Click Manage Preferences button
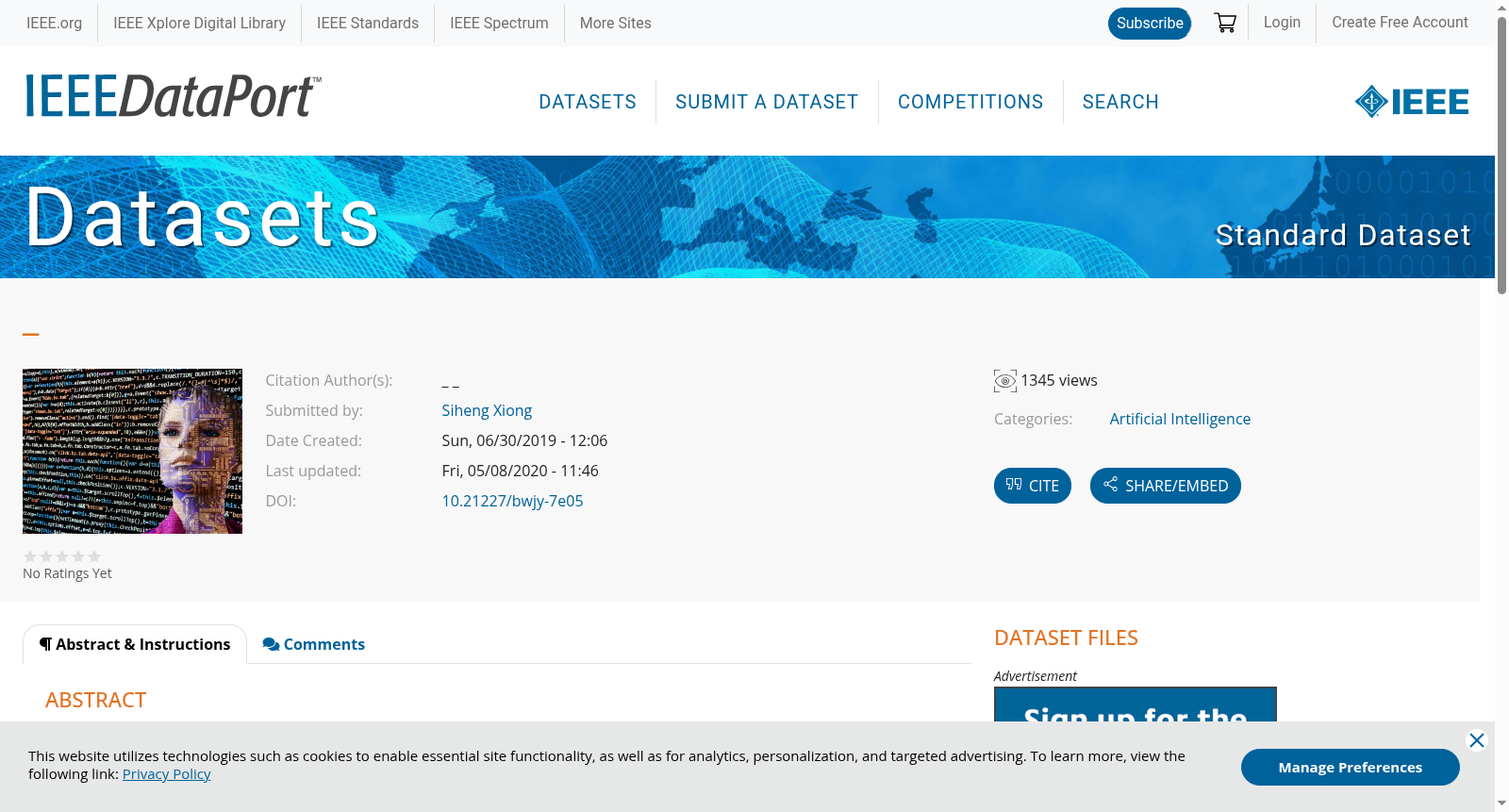Image resolution: width=1509 pixels, height=812 pixels. 1351,767
